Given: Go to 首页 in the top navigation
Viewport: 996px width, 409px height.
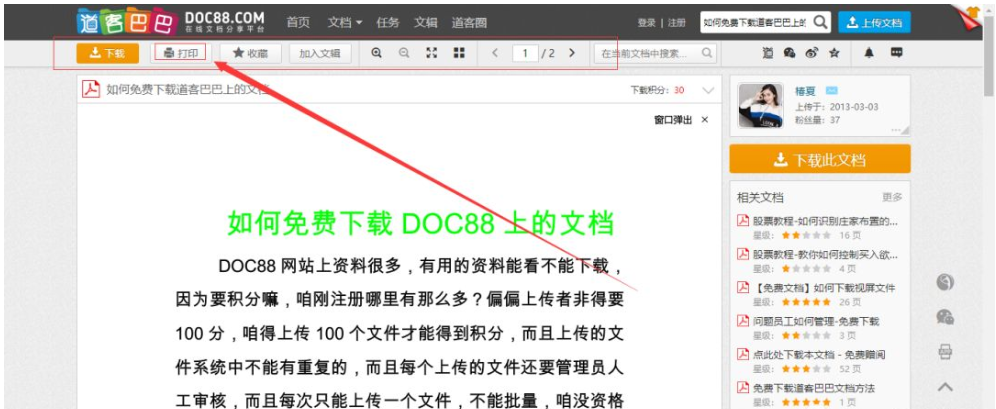Looking at the screenshot, I should pyautogui.click(x=298, y=22).
